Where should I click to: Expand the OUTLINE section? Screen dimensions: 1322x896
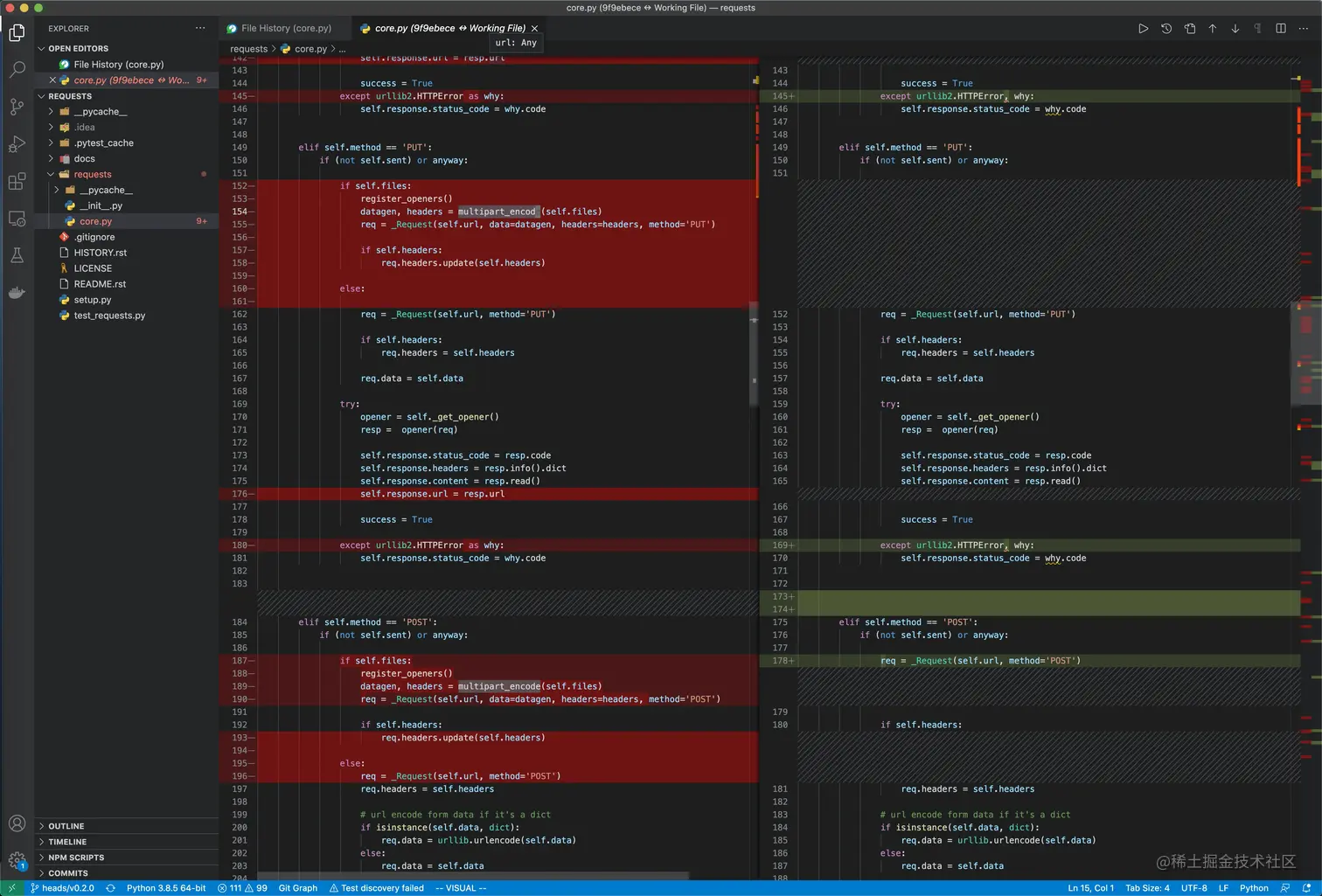coord(66,826)
